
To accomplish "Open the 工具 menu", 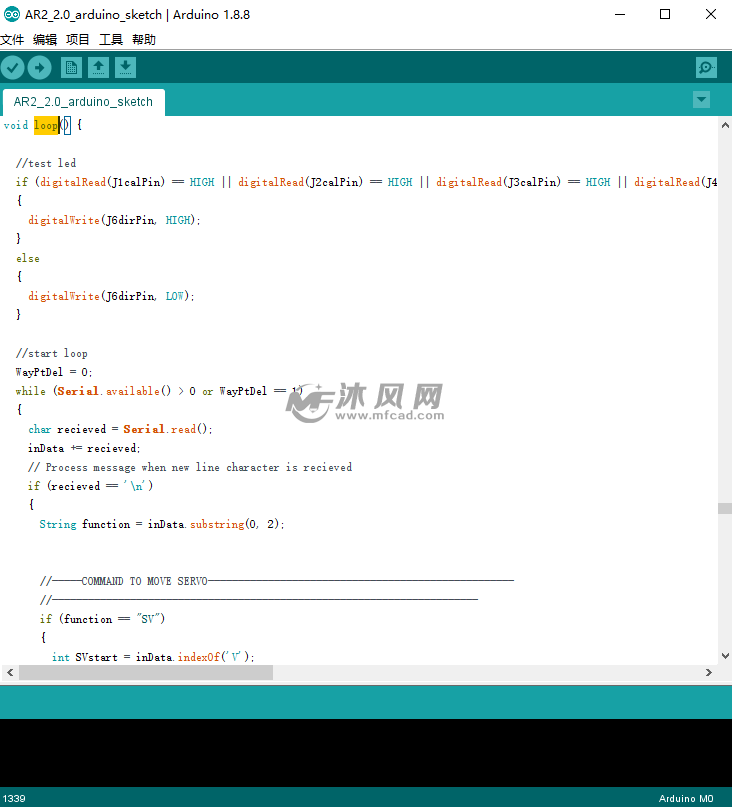I will (111, 40).
